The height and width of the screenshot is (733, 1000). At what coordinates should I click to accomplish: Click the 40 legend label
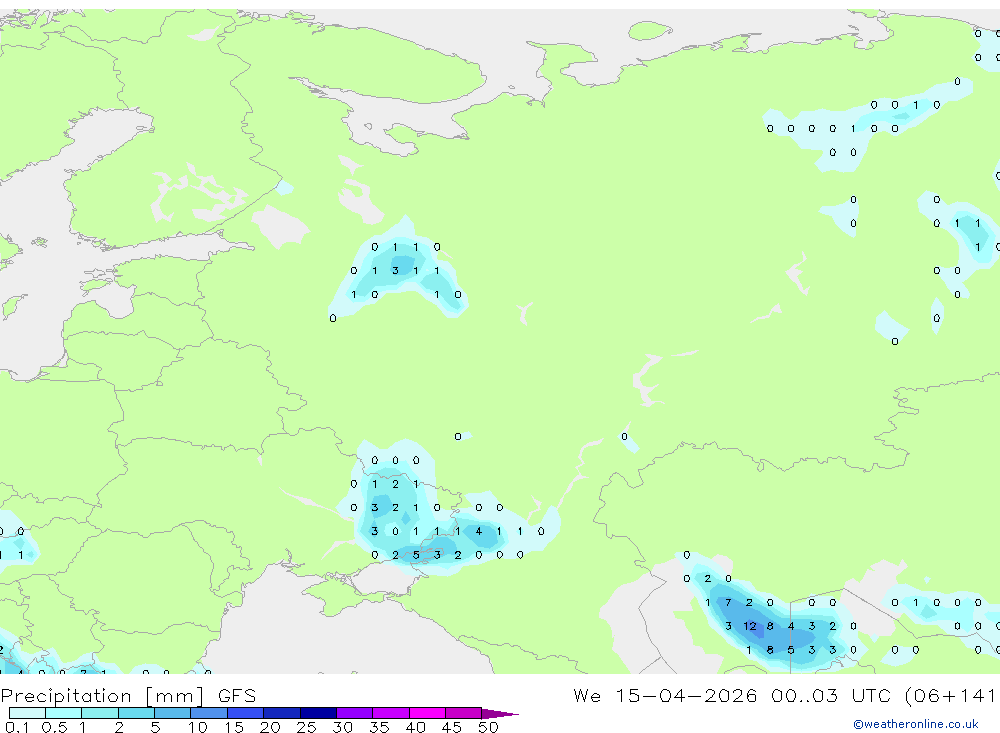pyautogui.click(x=415, y=727)
